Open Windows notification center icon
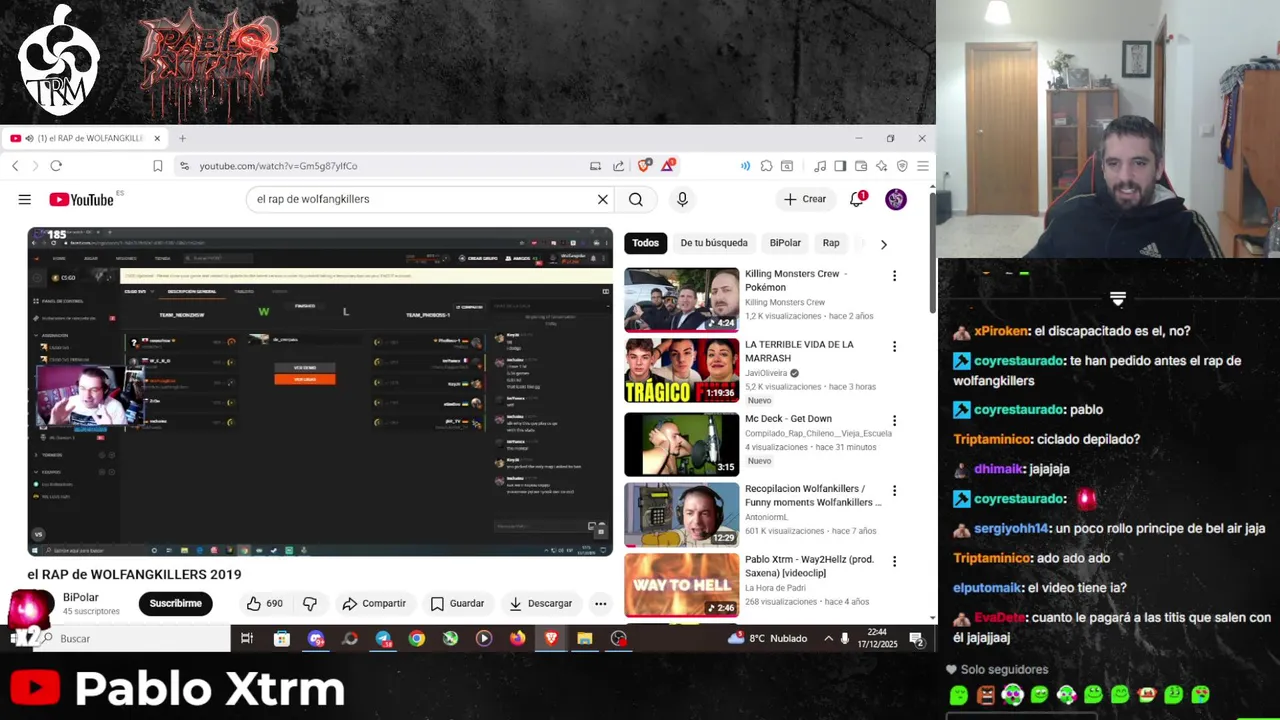 coord(917,639)
